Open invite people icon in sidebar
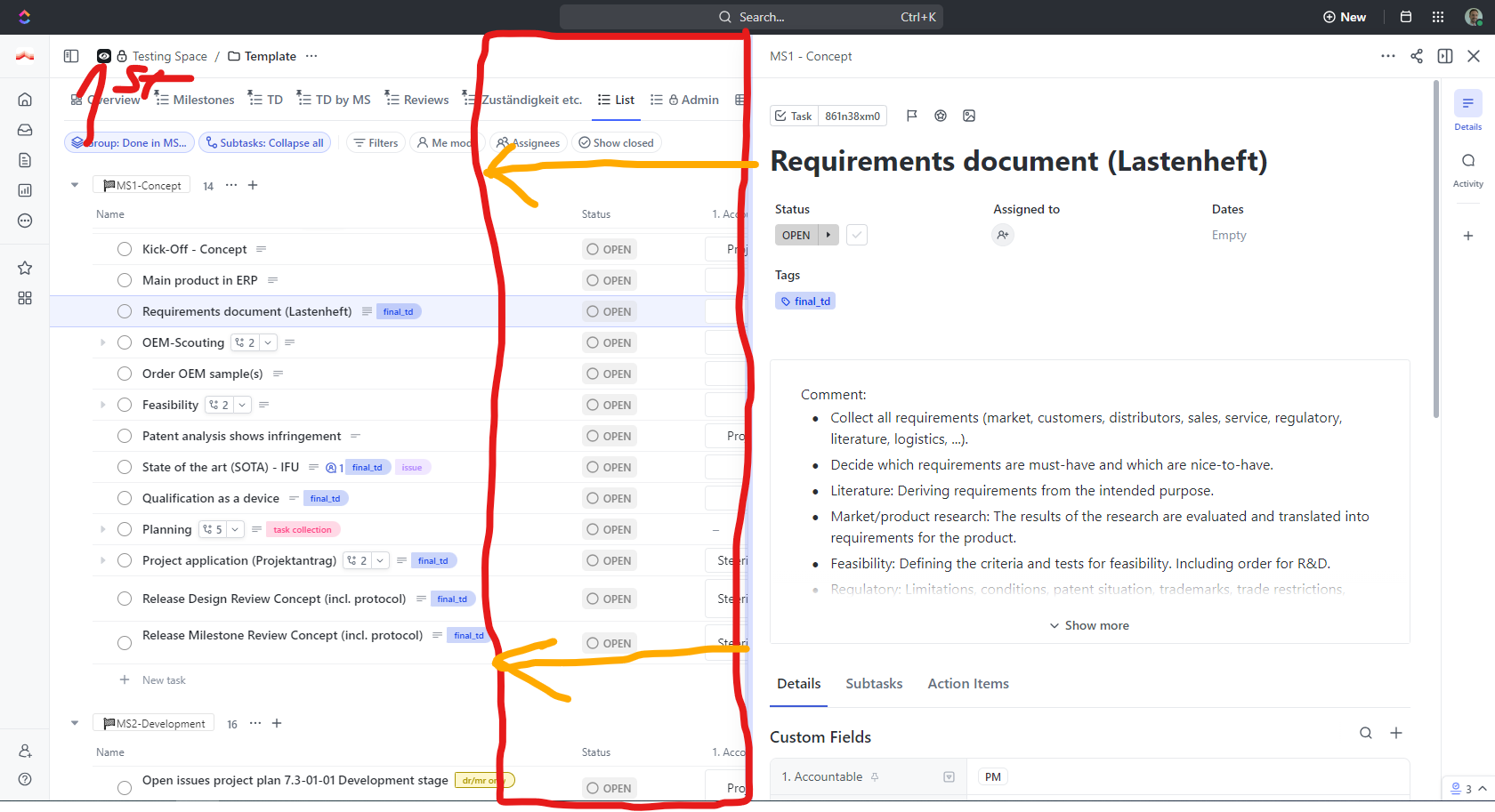The height and width of the screenshot is (812, 1495). pos(25,751)
